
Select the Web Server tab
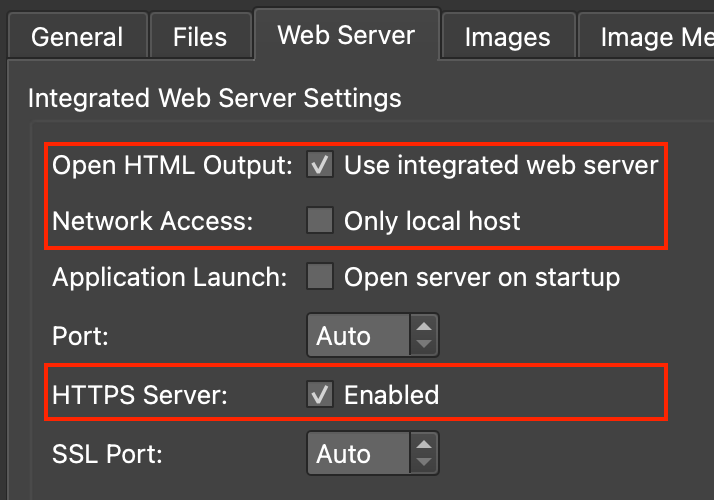(x=346, y=36)
